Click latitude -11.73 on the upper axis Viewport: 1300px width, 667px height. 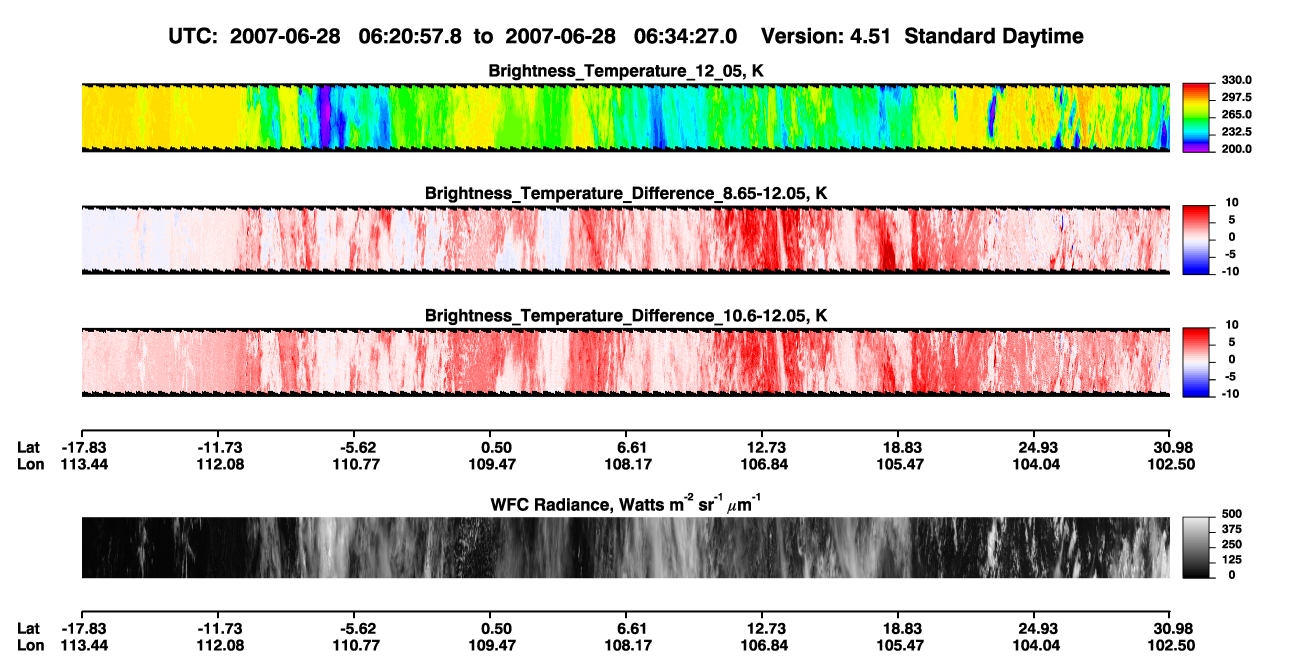click(x=218, y=448)
